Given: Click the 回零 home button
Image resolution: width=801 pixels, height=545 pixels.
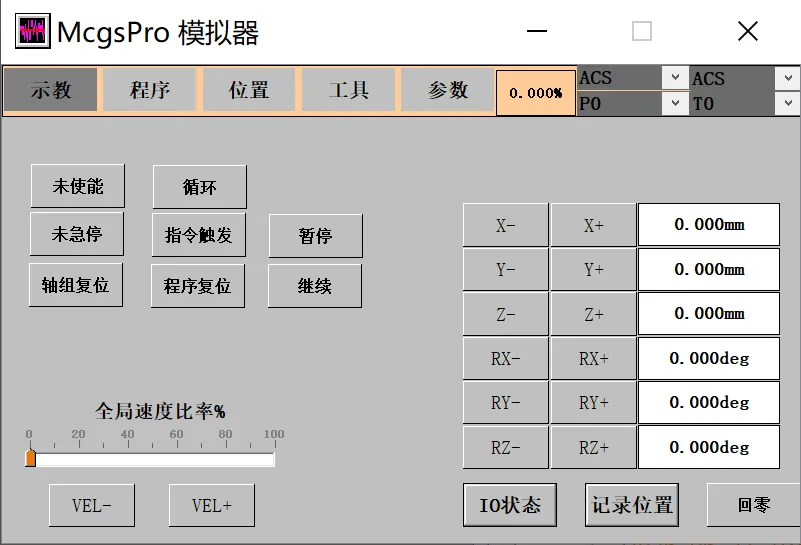Looking at the screenshot, I should point(753,505).
